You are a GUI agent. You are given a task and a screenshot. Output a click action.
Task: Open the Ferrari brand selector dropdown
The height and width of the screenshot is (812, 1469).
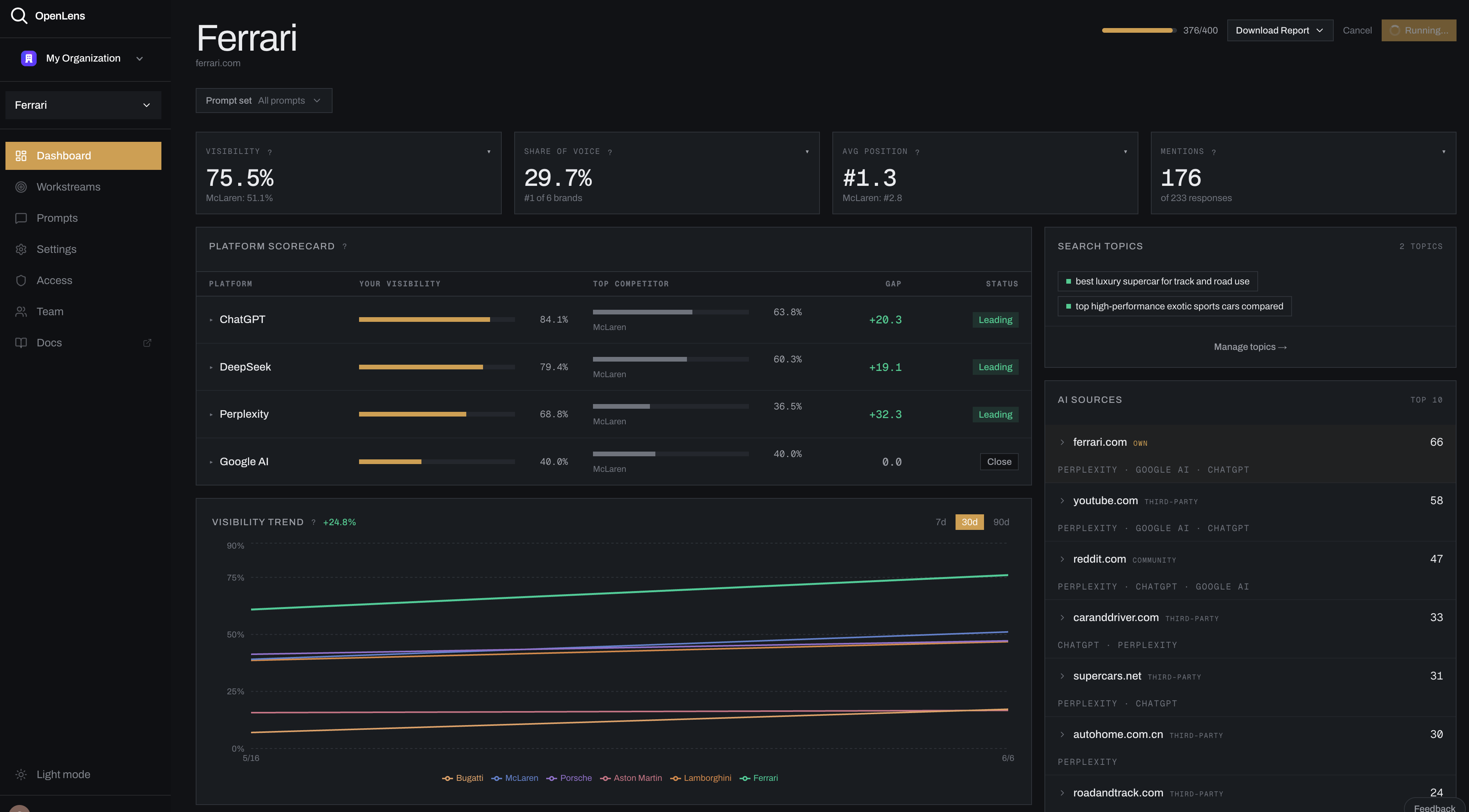[83, 105]
